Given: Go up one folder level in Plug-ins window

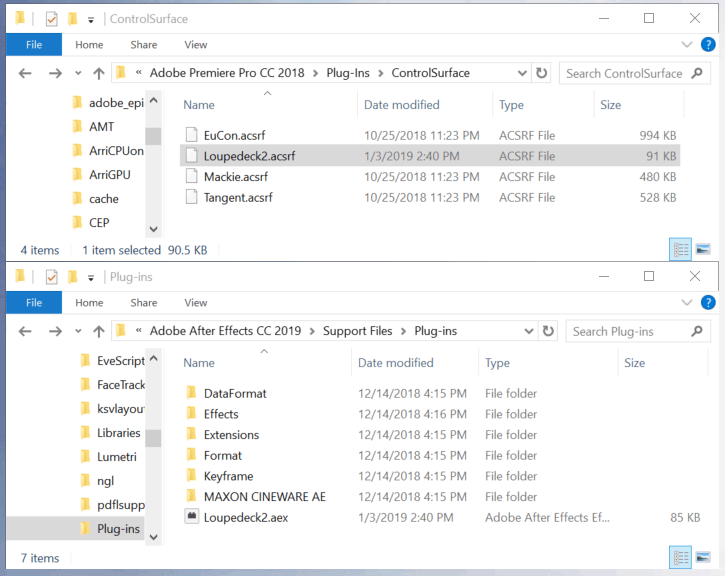Looking at the screenshot, I should click(x=98, y=331).
